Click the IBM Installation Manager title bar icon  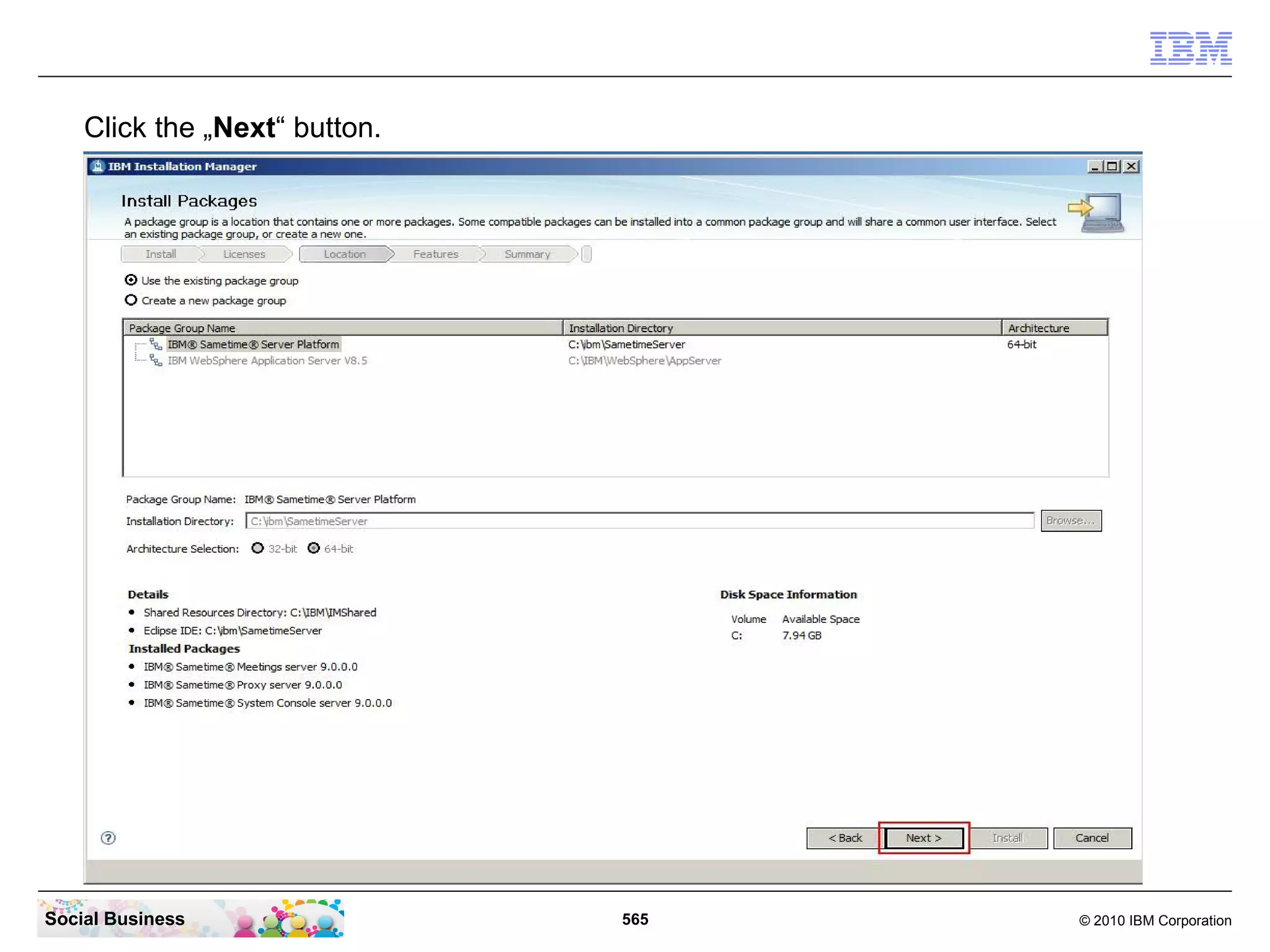tap(97, 166)
